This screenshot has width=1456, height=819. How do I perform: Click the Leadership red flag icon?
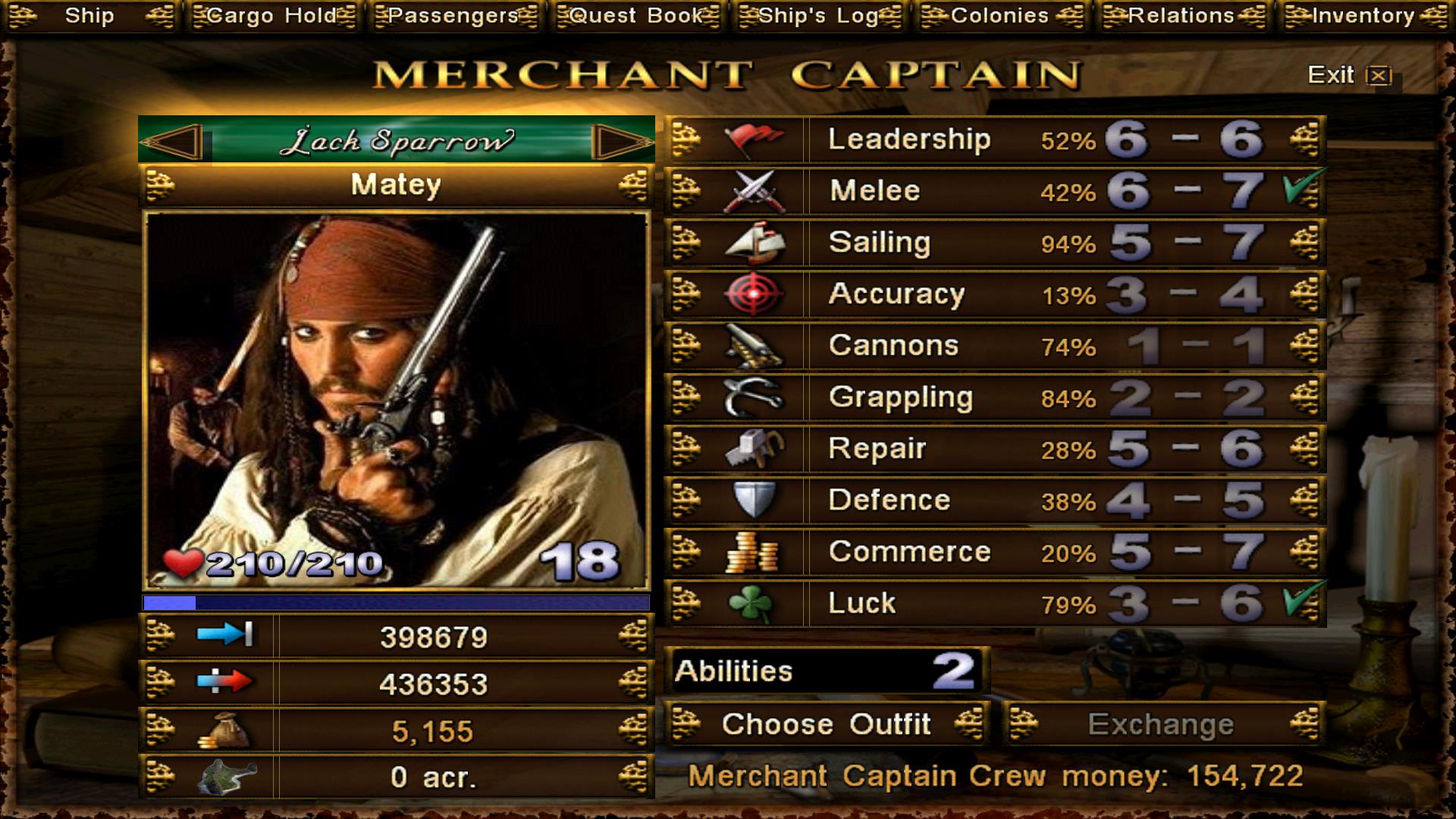[754, 140]
